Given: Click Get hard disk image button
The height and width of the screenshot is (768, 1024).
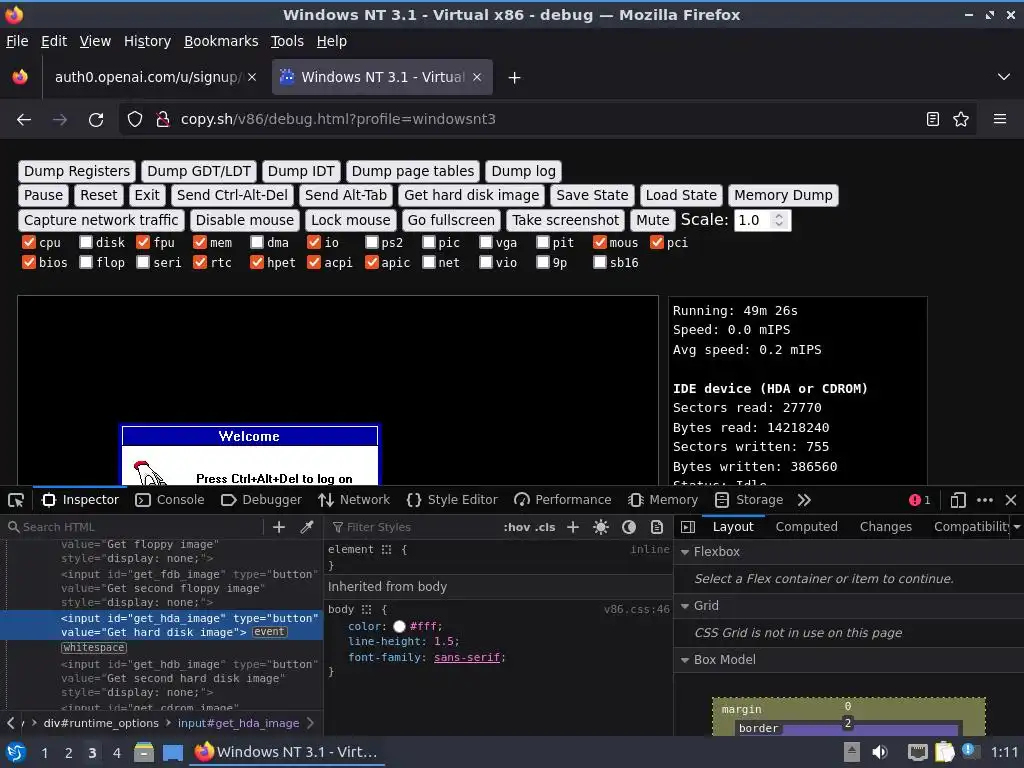Looking at the screenshot, I should 472,195.
